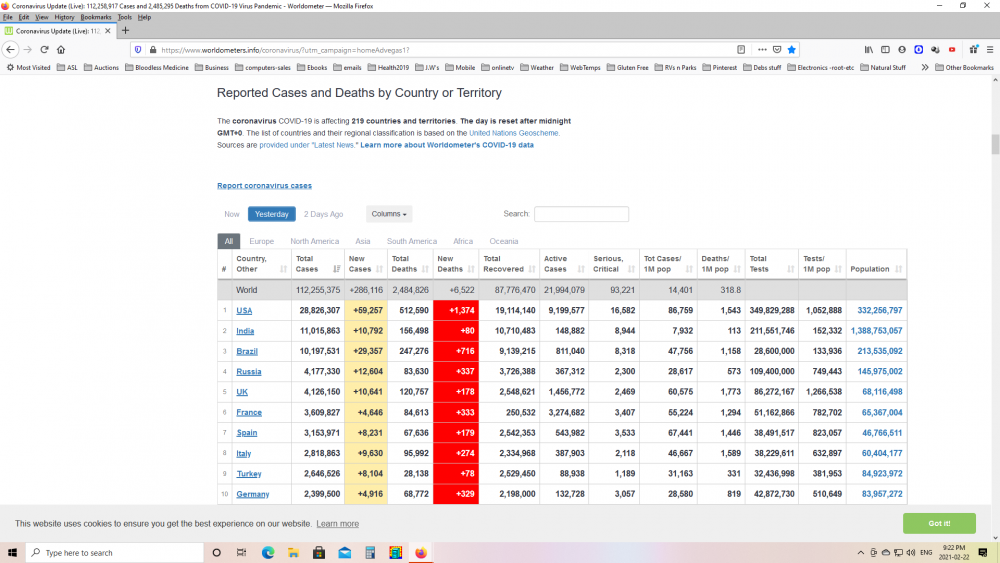Image resolution: width=1000 pixels, height=563 pixels.
Task: Show more bookmarks with the double chevron
Action: coord(925,67)
